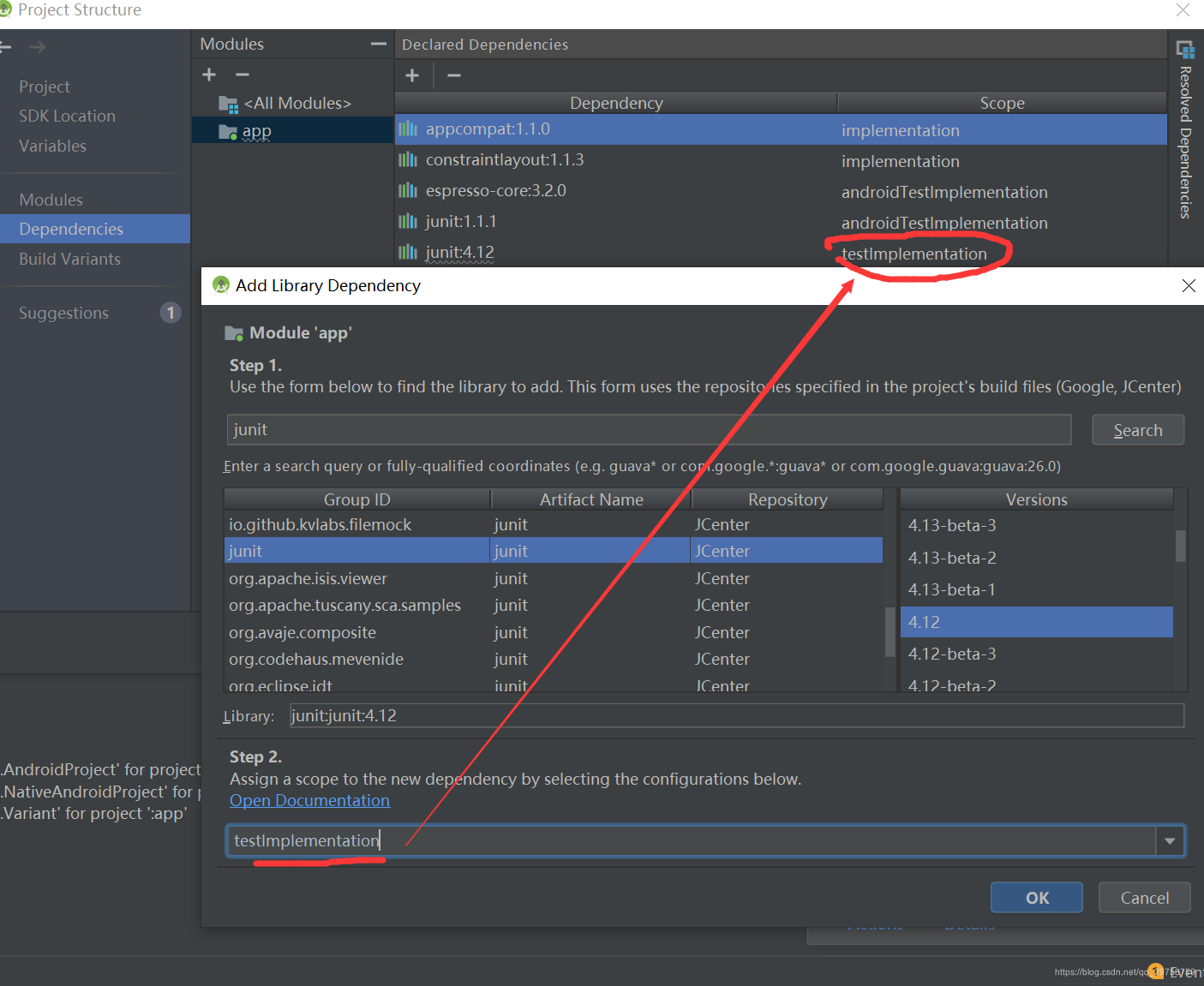The height and width of the screenshot is (986, 1204).
Task: Click the add dependency plus icon
Action: (x=412, y=75)
